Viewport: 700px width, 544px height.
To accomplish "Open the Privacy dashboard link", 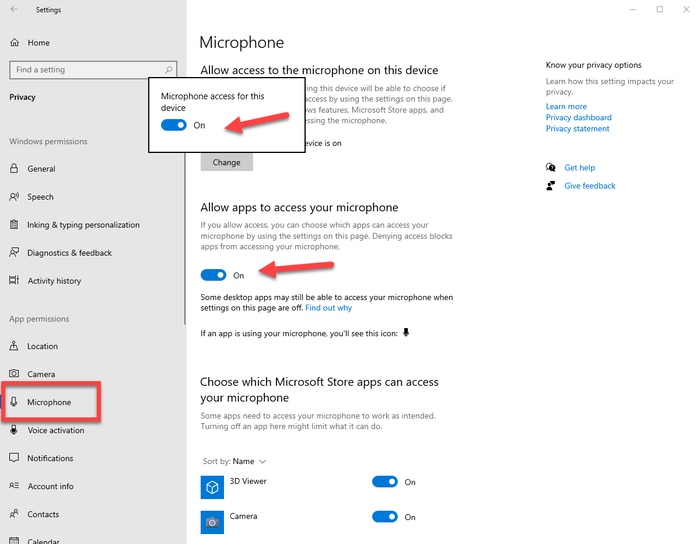I will click(578, 118).
